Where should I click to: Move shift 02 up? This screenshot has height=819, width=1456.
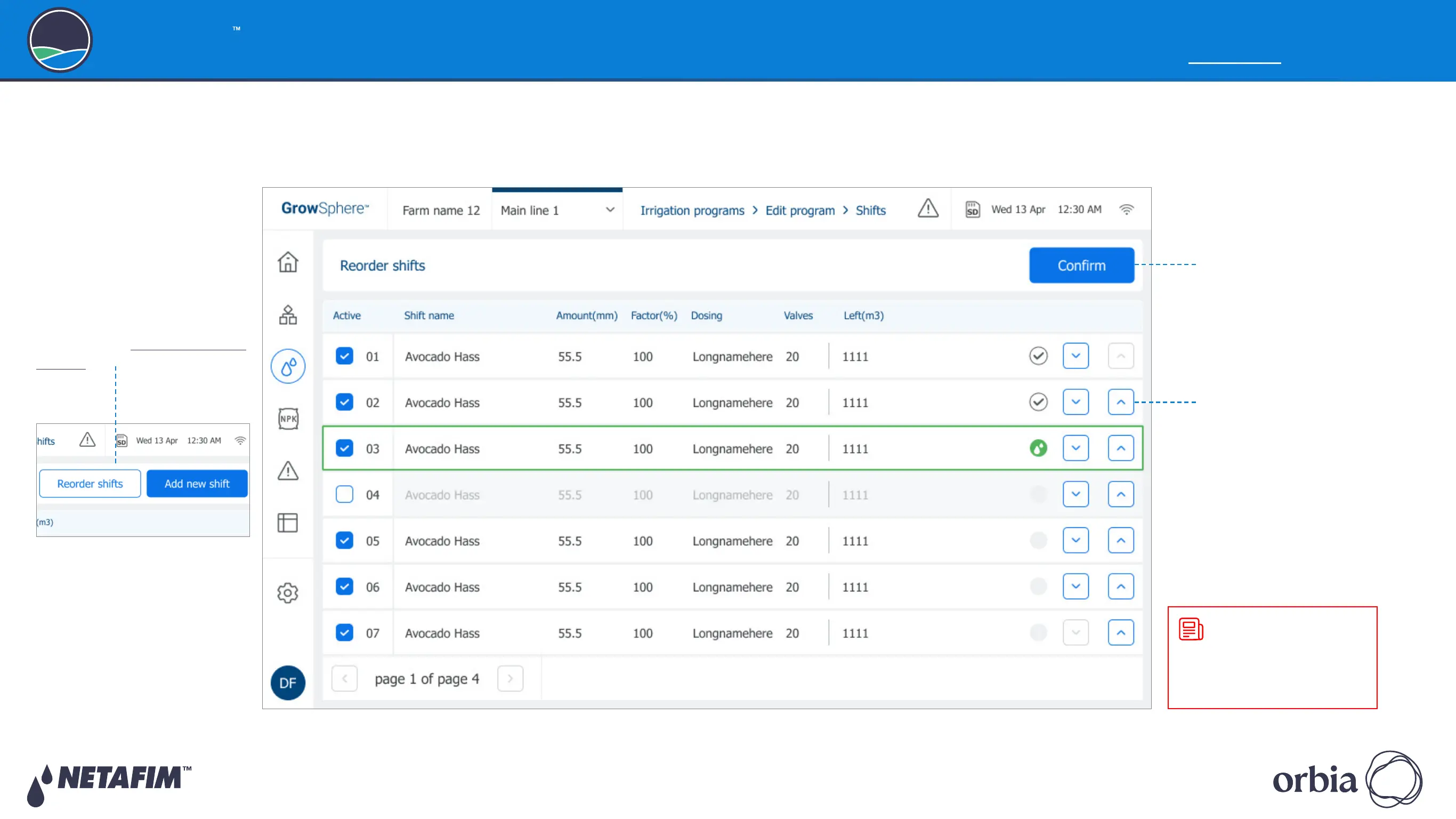[x=1121, y=402]
